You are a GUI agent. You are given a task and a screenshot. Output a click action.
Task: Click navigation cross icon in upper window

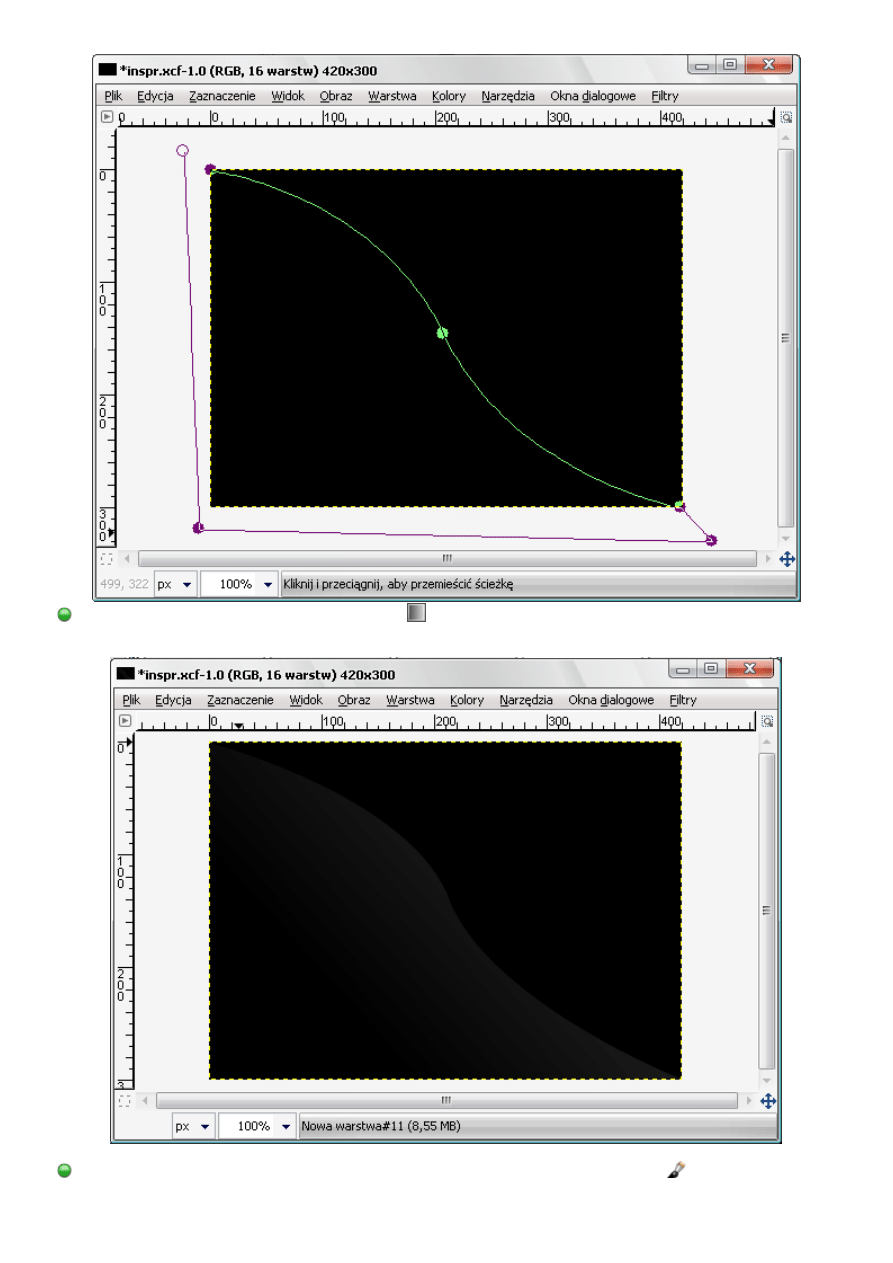coord(786,560)
